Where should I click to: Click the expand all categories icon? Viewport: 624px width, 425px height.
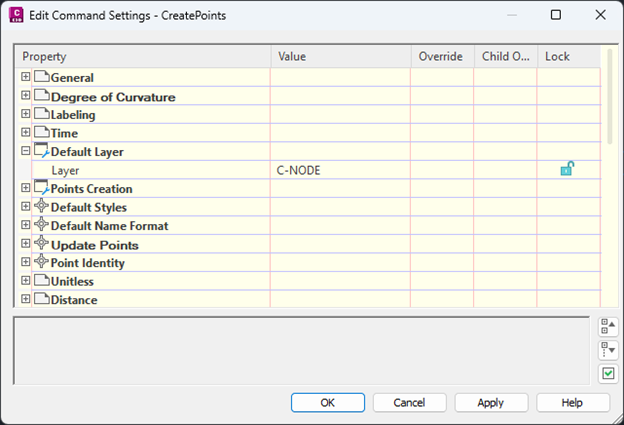point(607,327)
